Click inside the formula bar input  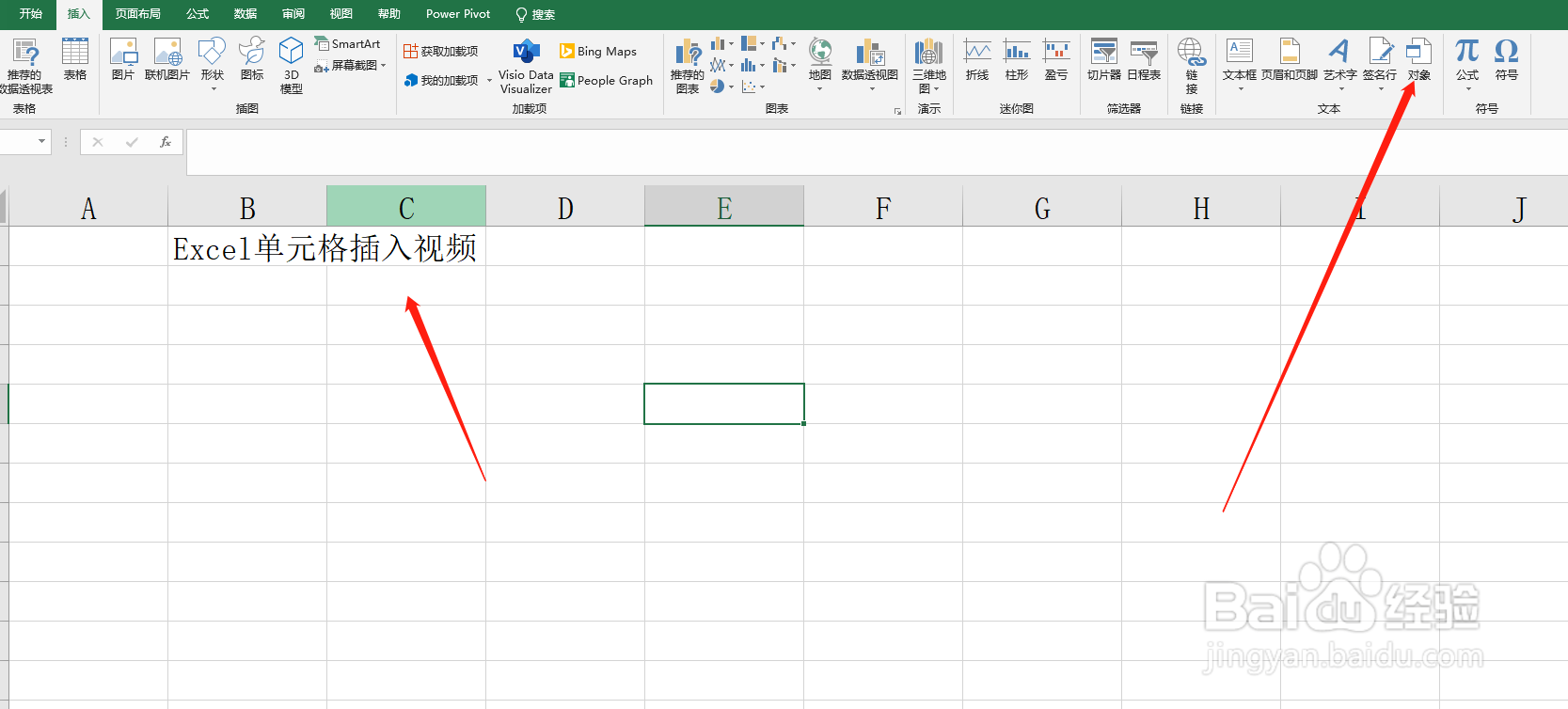coord(877,152)
